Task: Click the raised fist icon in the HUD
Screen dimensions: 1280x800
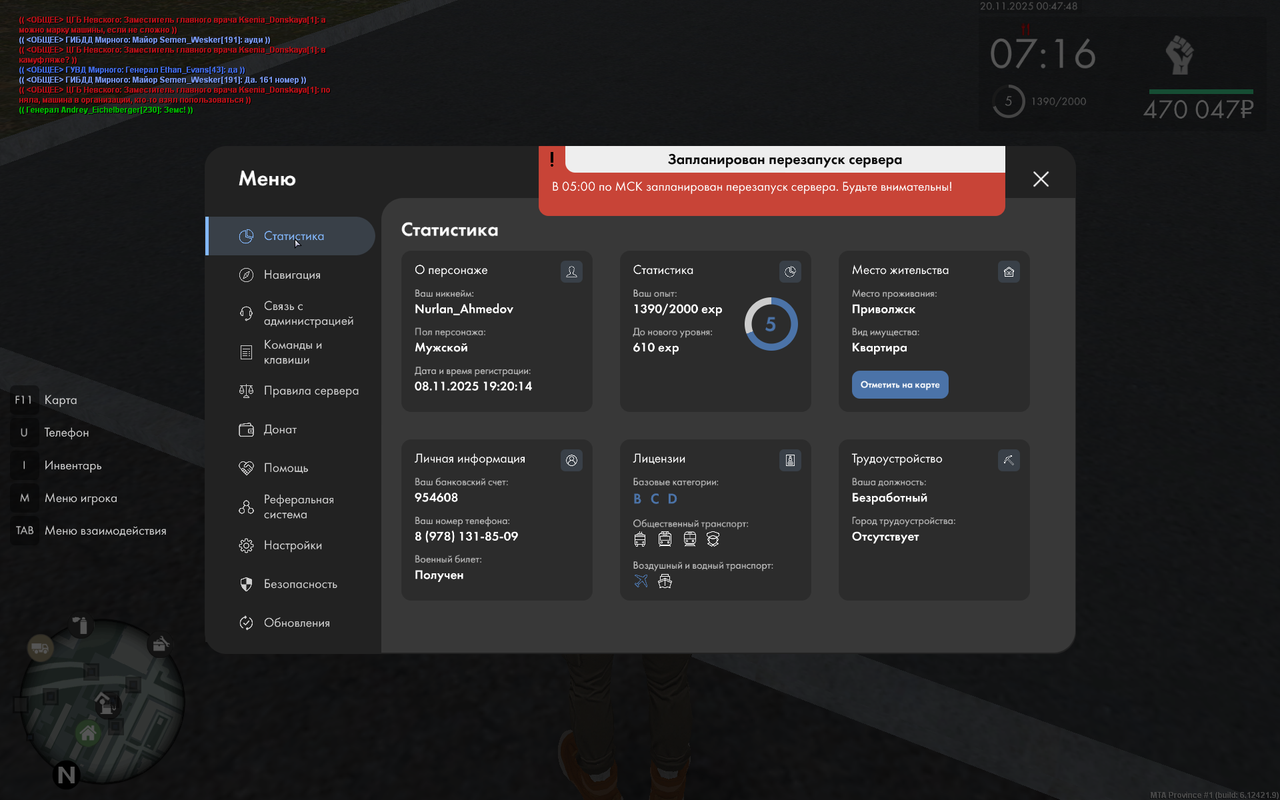Action: 1180,56
